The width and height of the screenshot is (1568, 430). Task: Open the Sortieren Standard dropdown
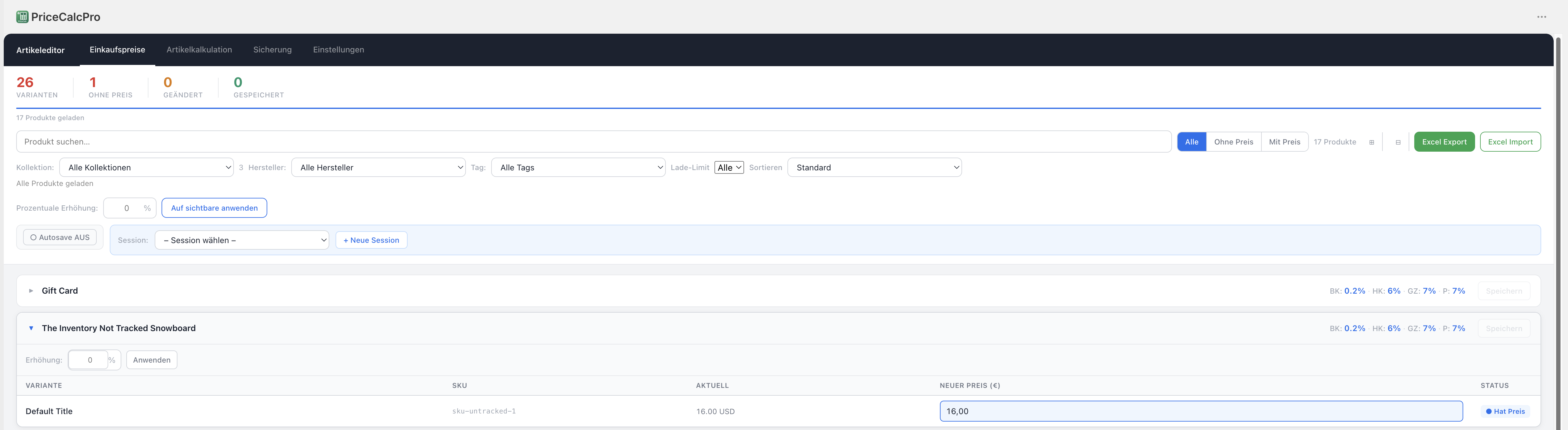click(875, 168)
